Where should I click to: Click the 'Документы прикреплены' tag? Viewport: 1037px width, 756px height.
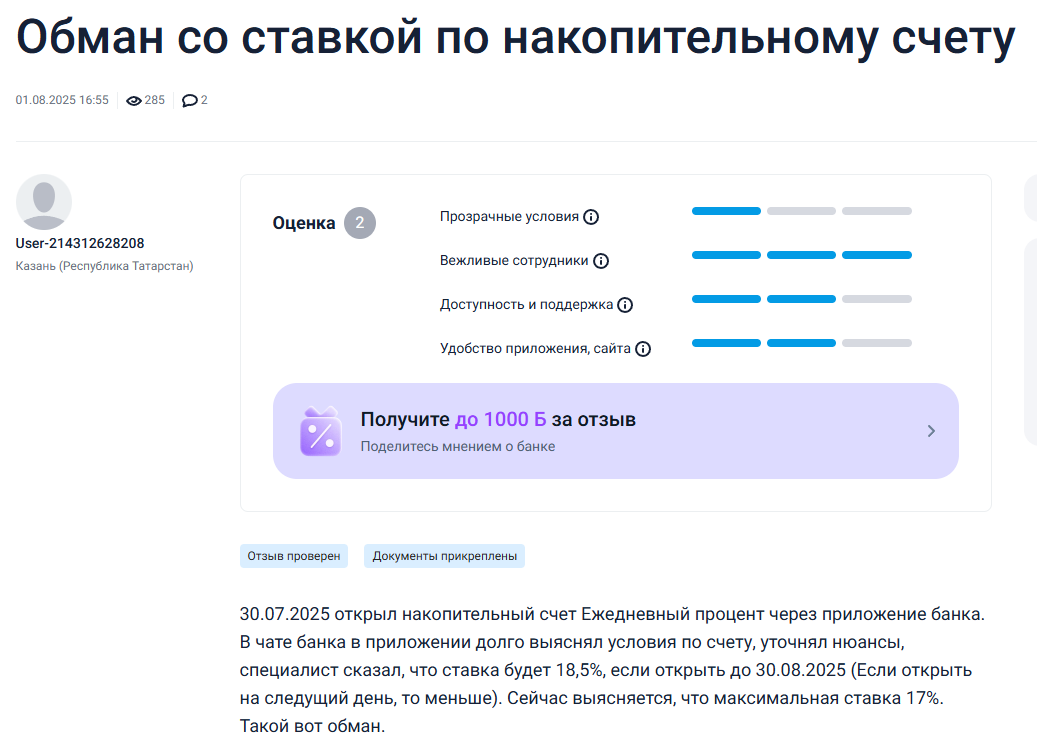point(444,556)
